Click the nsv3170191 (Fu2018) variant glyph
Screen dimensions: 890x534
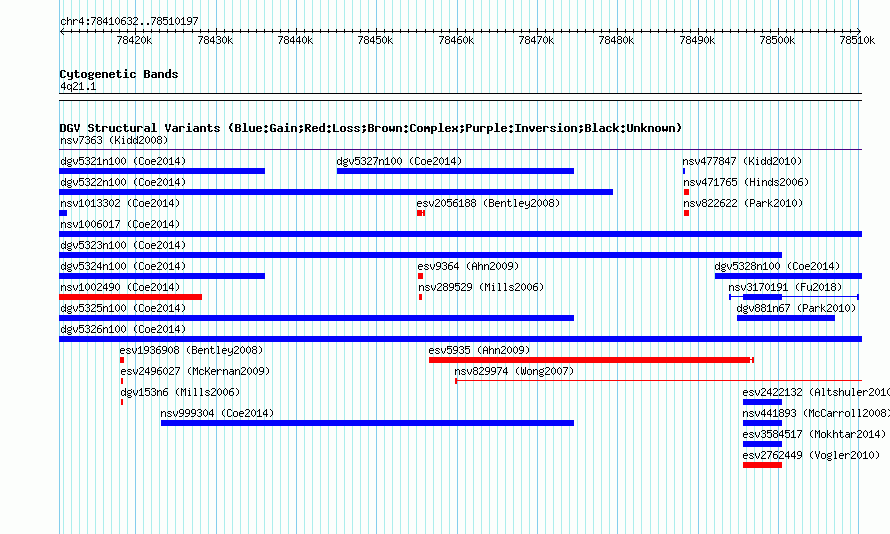coord(794,297)
